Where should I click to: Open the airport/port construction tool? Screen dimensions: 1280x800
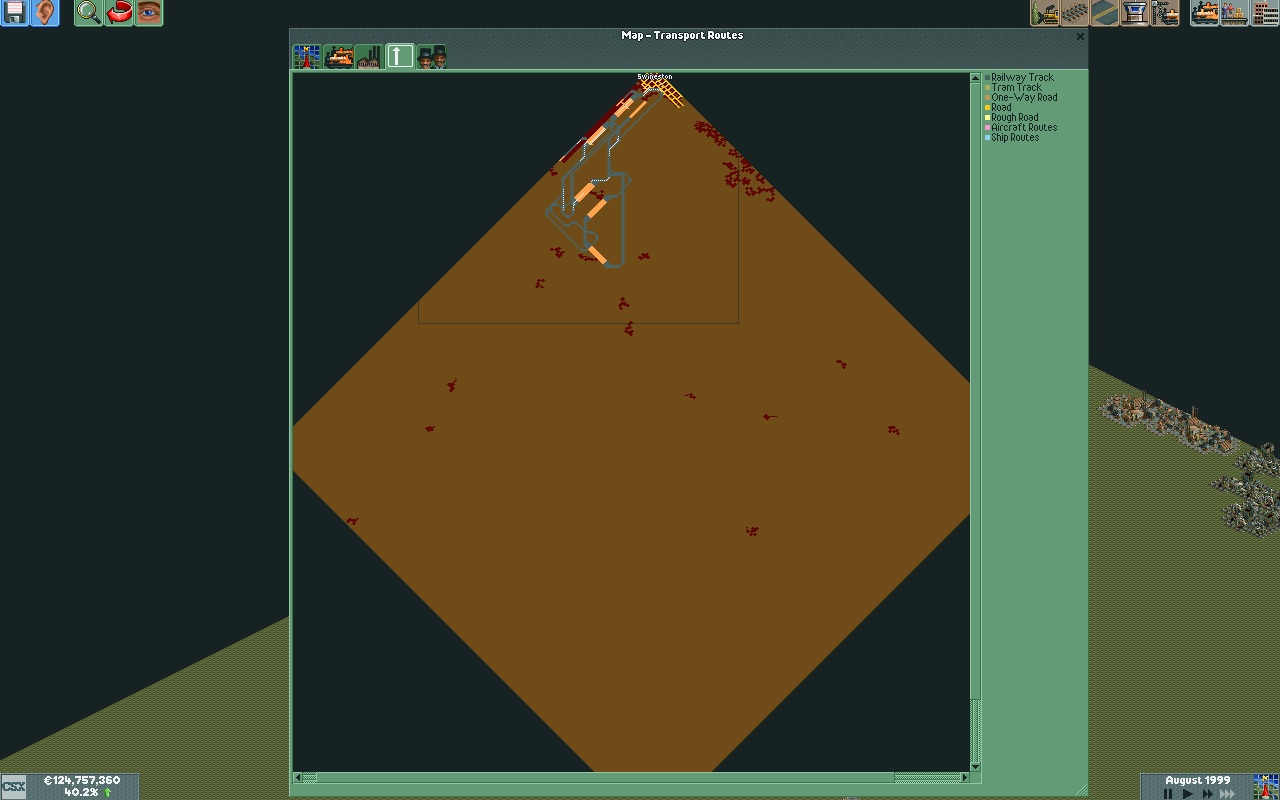pos(1135,13)
